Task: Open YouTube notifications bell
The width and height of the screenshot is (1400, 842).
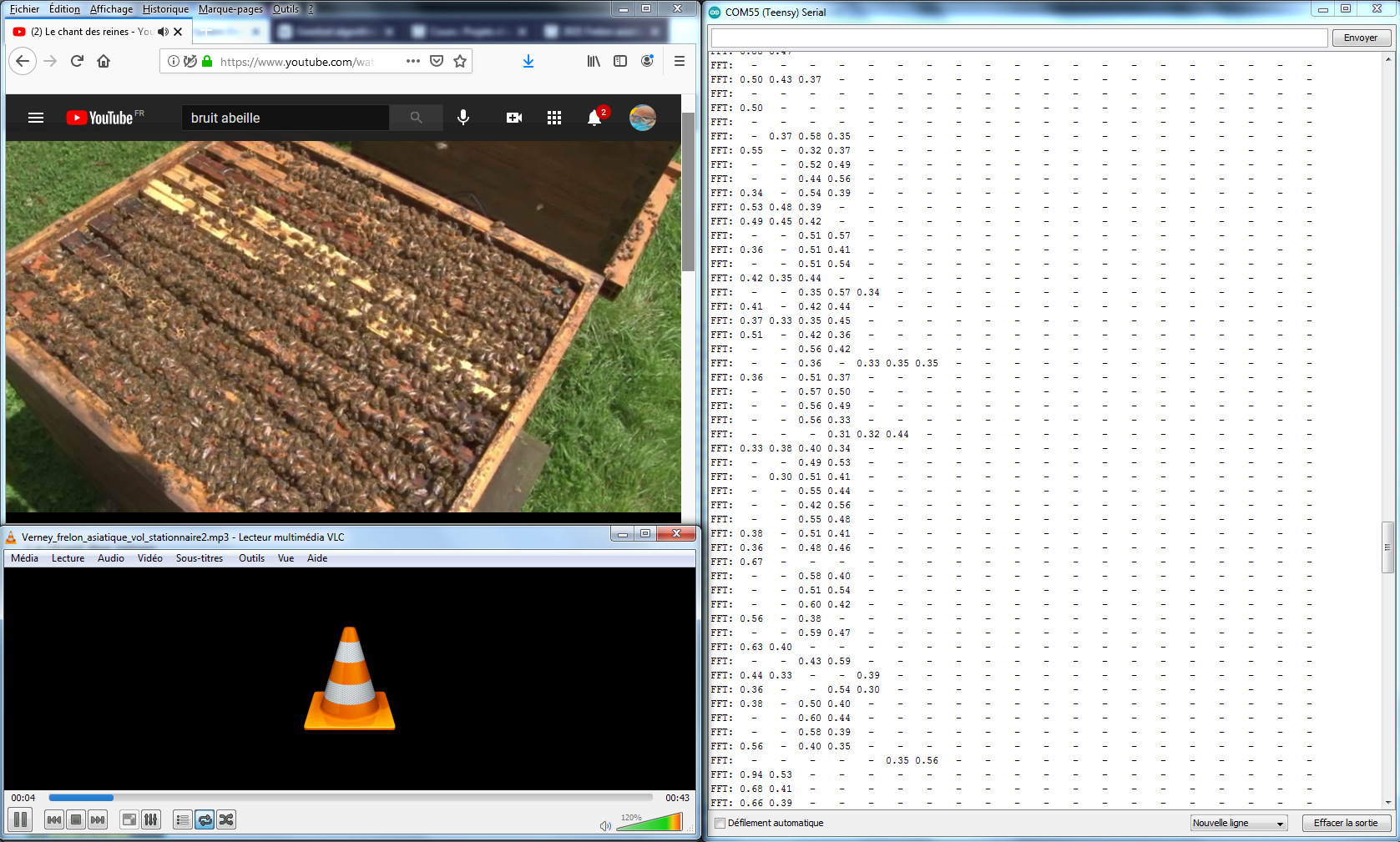Action: coord(594,118)
